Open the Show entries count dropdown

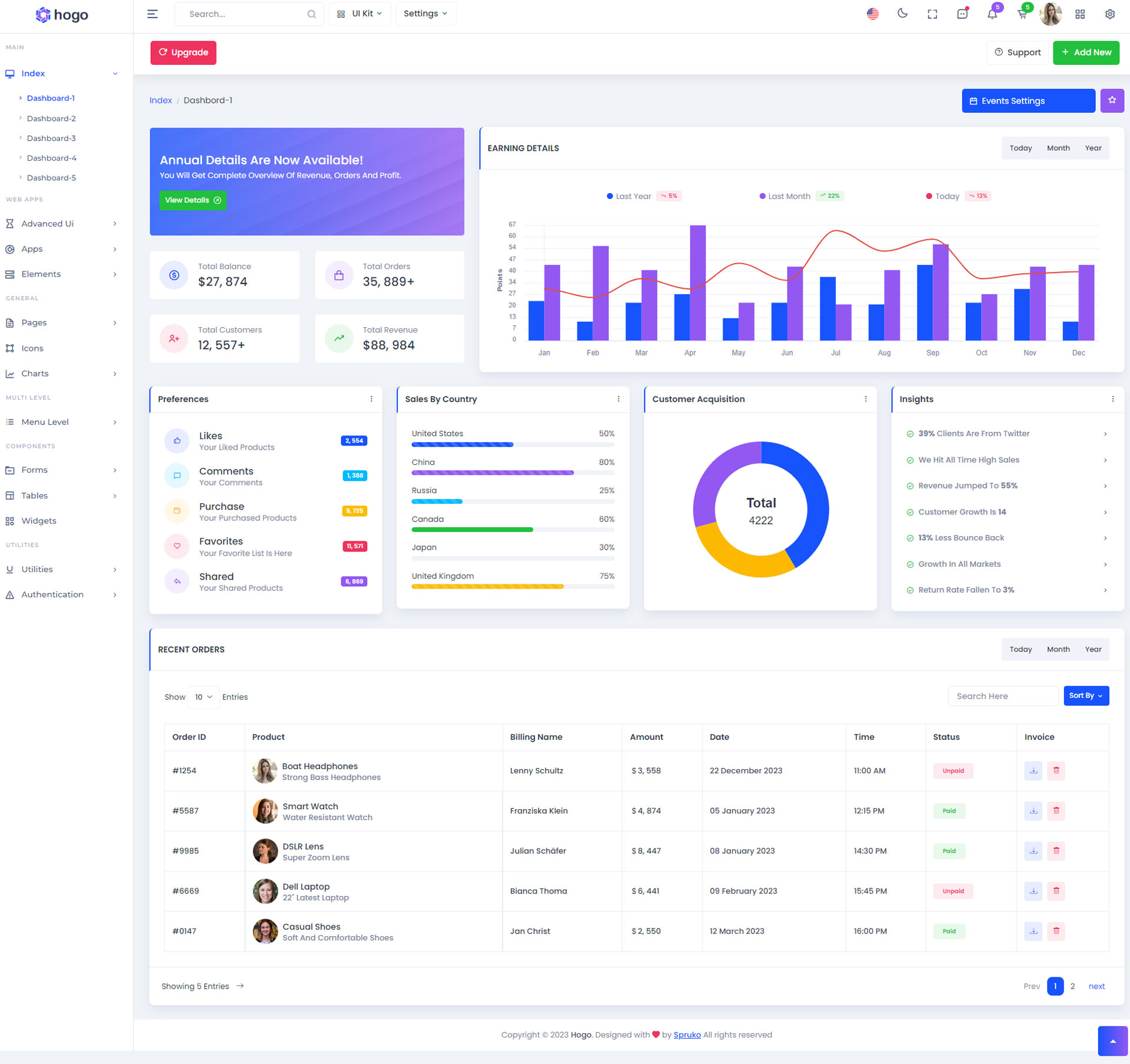coord(203,697)
